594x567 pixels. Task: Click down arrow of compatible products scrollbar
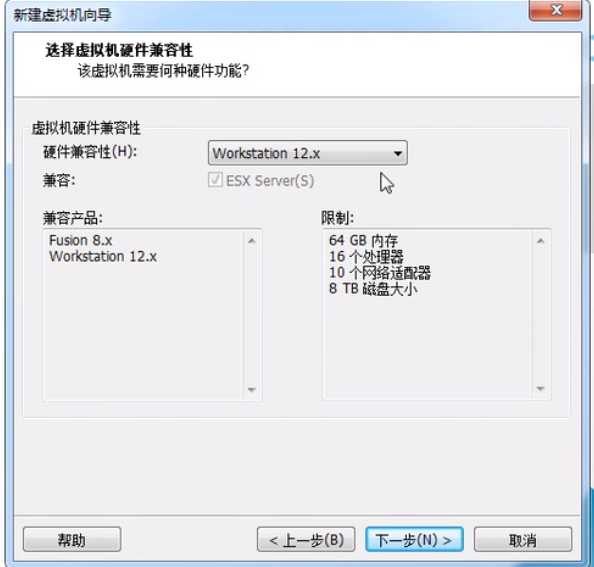[252, 389]
